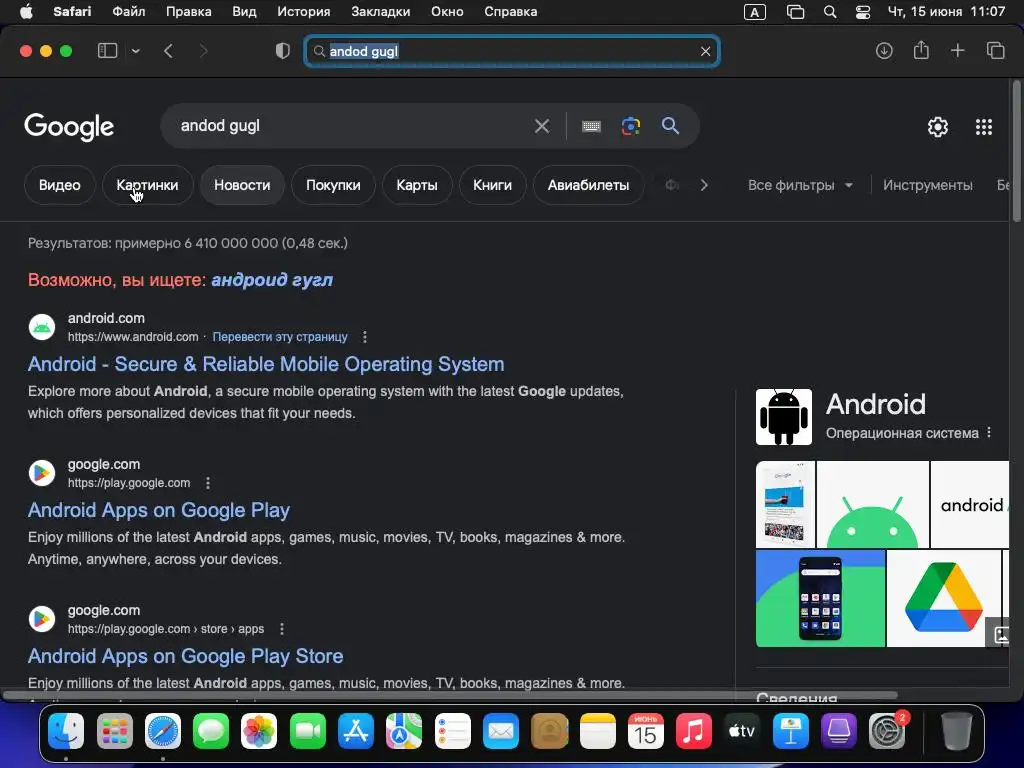Open more options for the store › apps result

click(x=281, y=629)
